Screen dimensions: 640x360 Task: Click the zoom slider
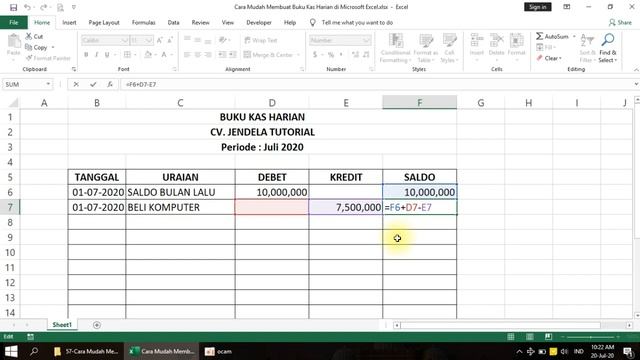590,337
